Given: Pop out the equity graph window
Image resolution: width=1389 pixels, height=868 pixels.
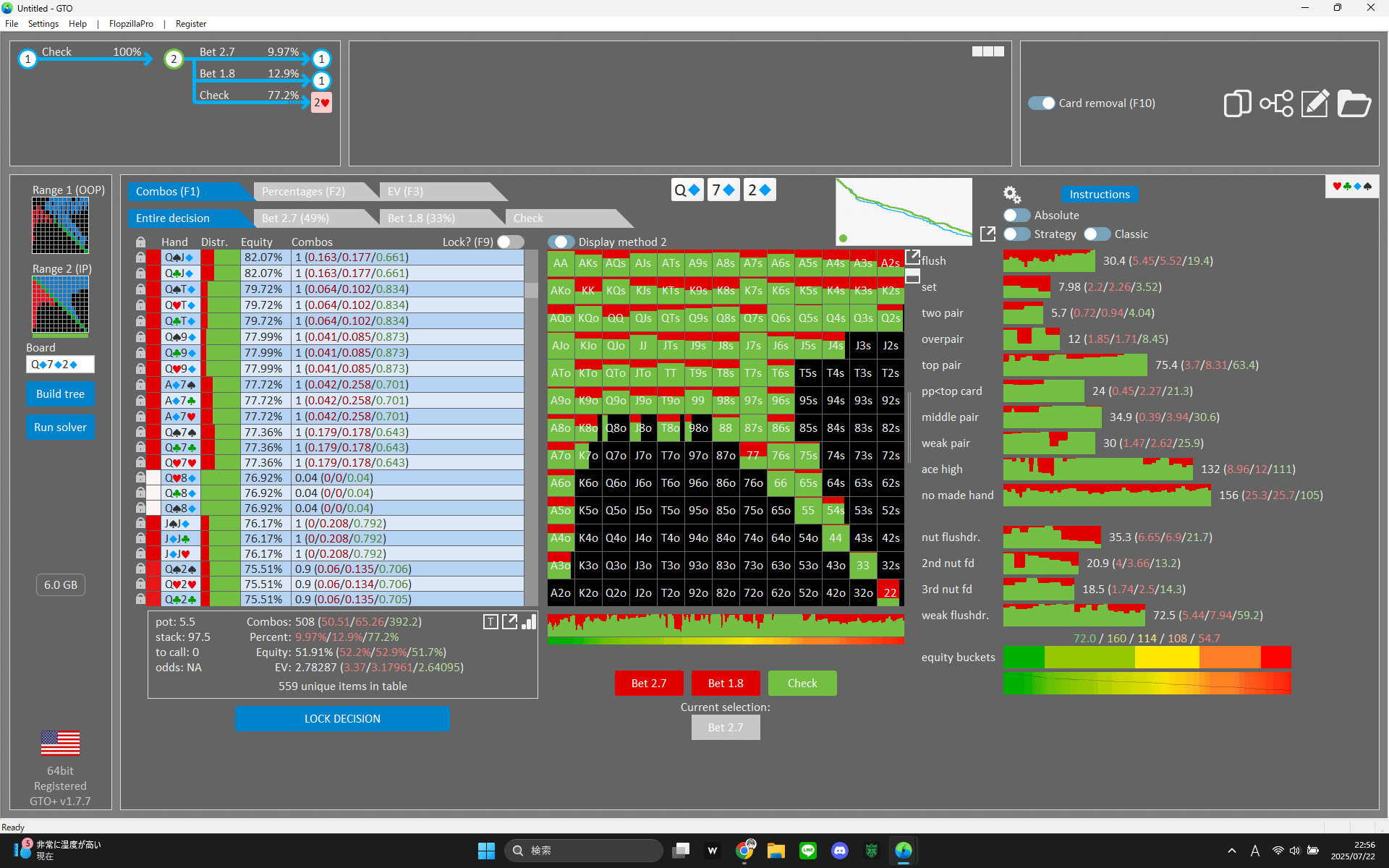Looking at the screenshot, I should pyautogui.click(x=987, y=234).
